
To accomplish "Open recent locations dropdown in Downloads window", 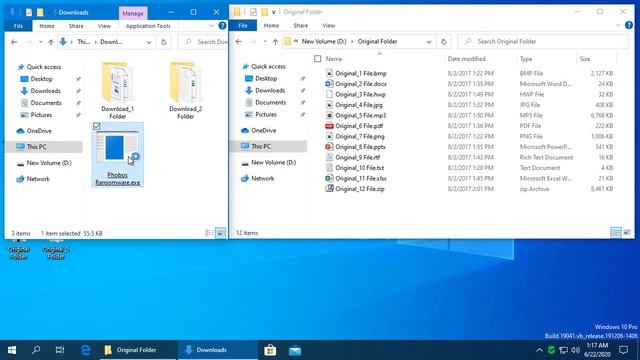I will 40,42.
